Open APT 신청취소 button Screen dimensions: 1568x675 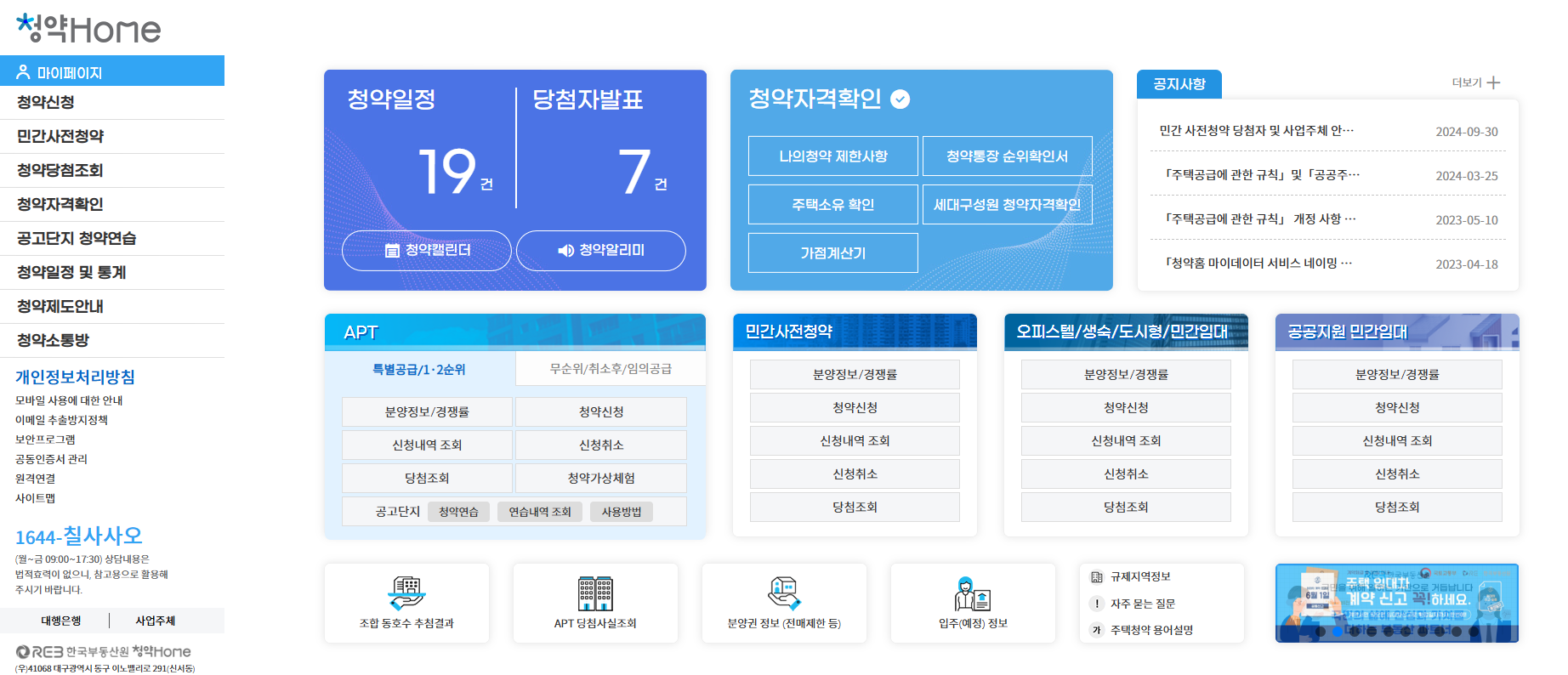pyautogui.click(x=601, y=445)
